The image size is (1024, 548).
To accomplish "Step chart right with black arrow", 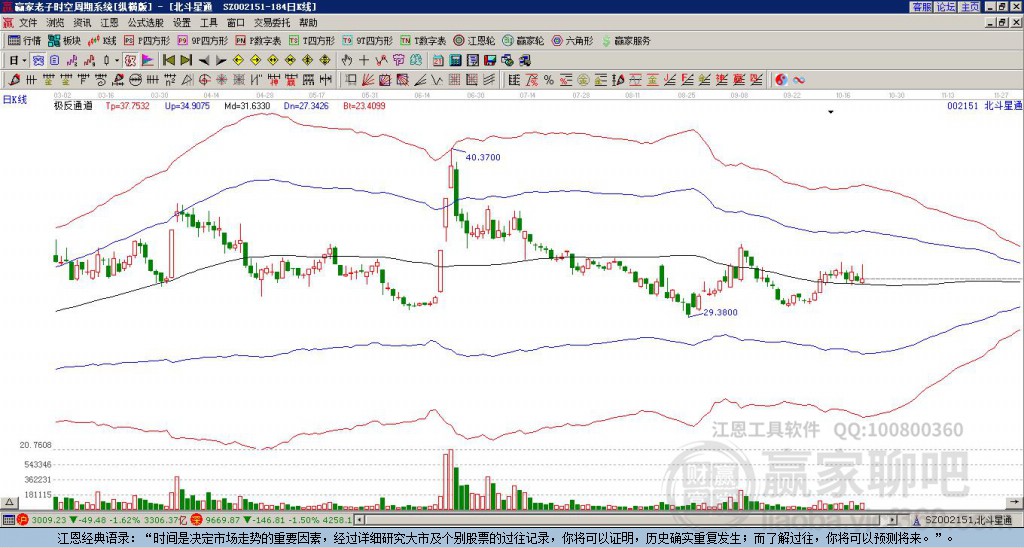I will 221,61.
